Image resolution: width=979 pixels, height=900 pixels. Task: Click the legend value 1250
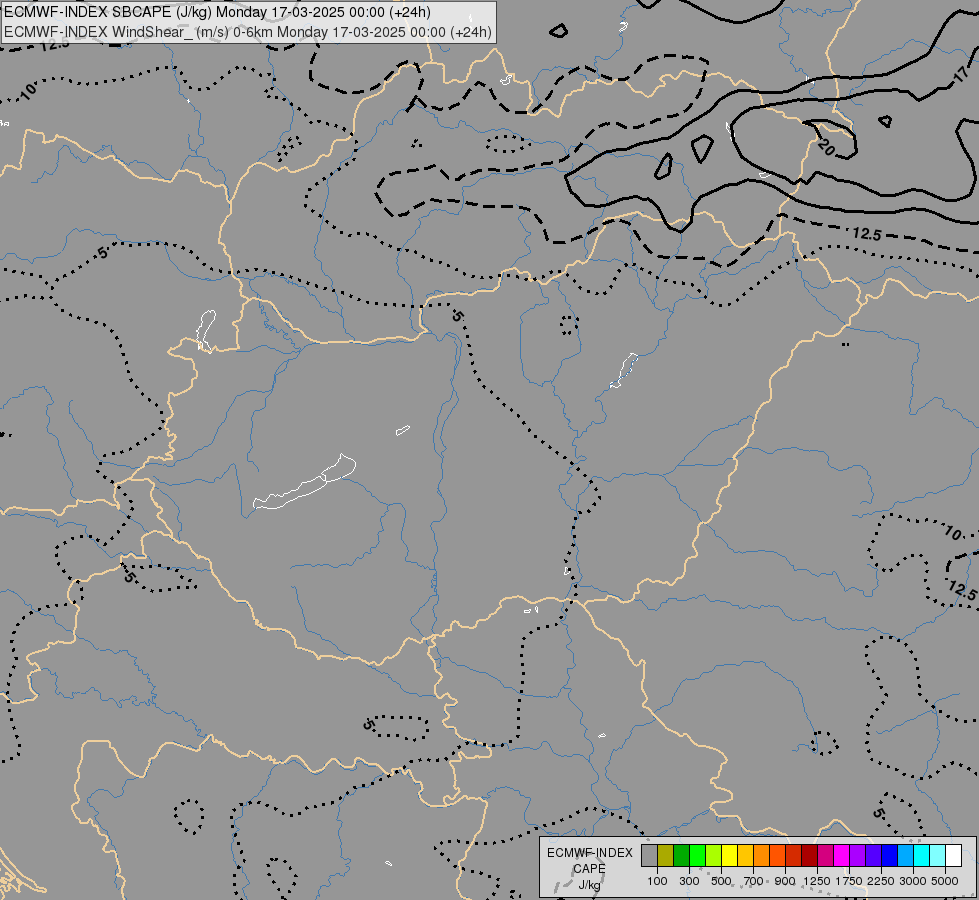pos(817,881)
